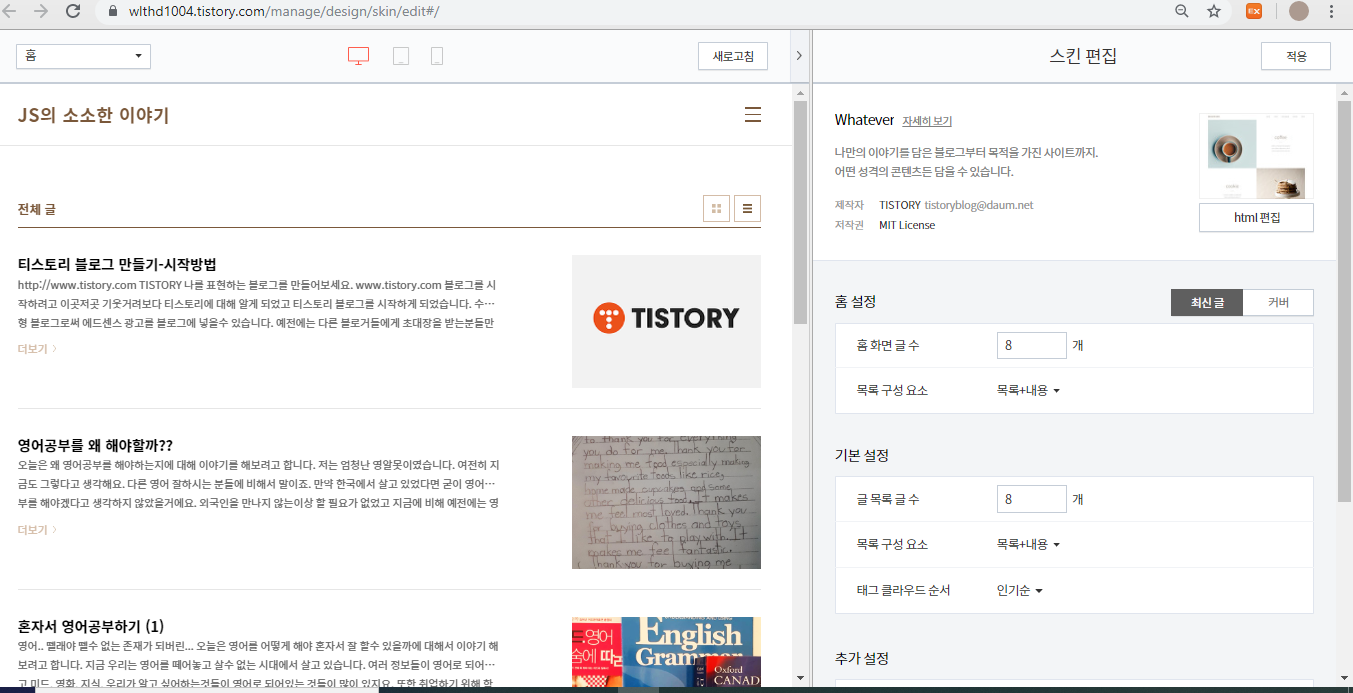The width and height of the screenshot is (1353, 693).
Task: Click the handwritten letter post thumbnail
Action: [666, 502]
